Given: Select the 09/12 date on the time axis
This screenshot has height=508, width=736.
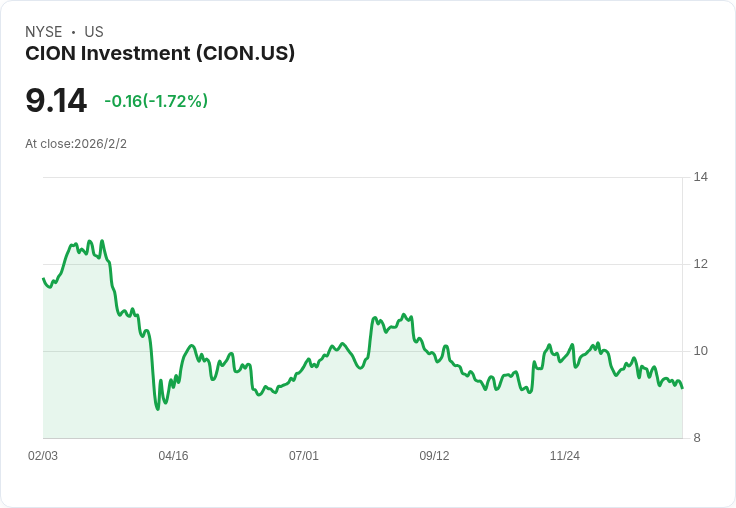Looking at the screenshot, I should coord(434,456).
